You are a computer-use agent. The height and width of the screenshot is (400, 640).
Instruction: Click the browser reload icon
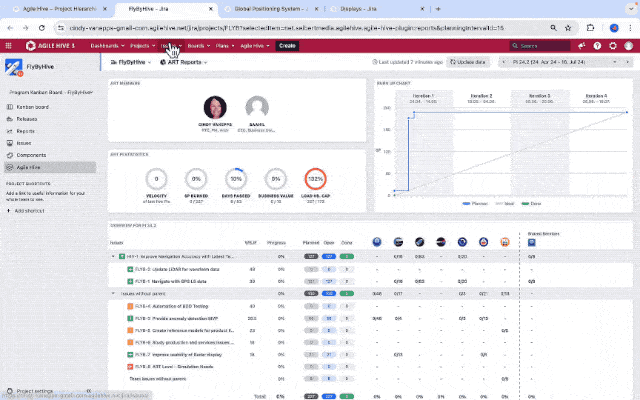(42, 28)
